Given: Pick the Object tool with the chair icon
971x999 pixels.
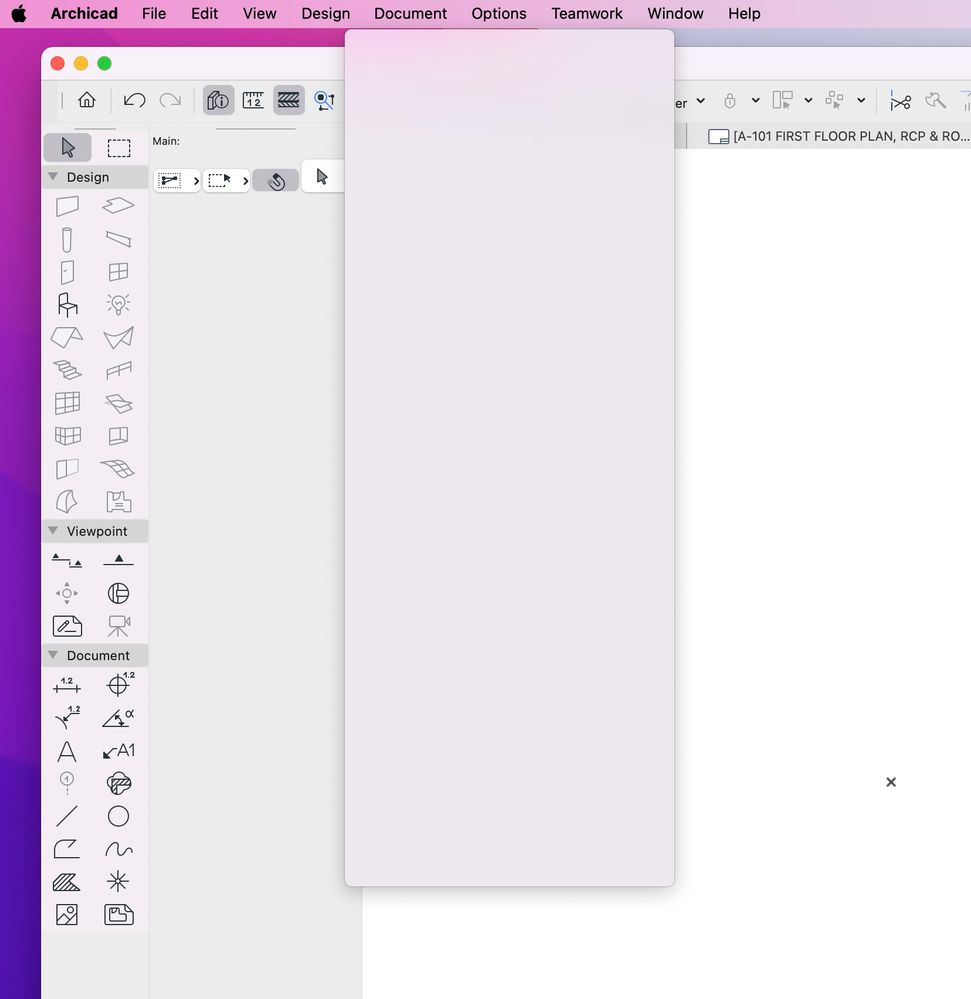Looking at the screenshot, I should tap(67, 304).
